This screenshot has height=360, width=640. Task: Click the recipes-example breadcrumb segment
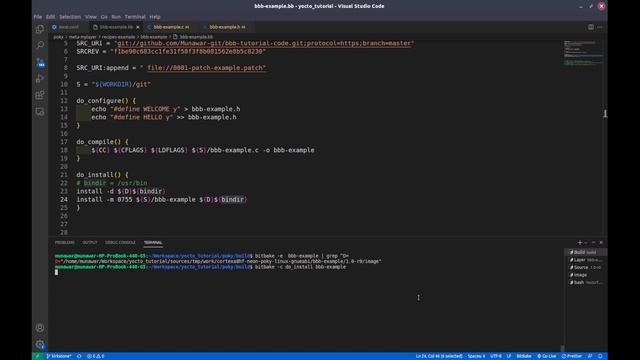point(118,37)
